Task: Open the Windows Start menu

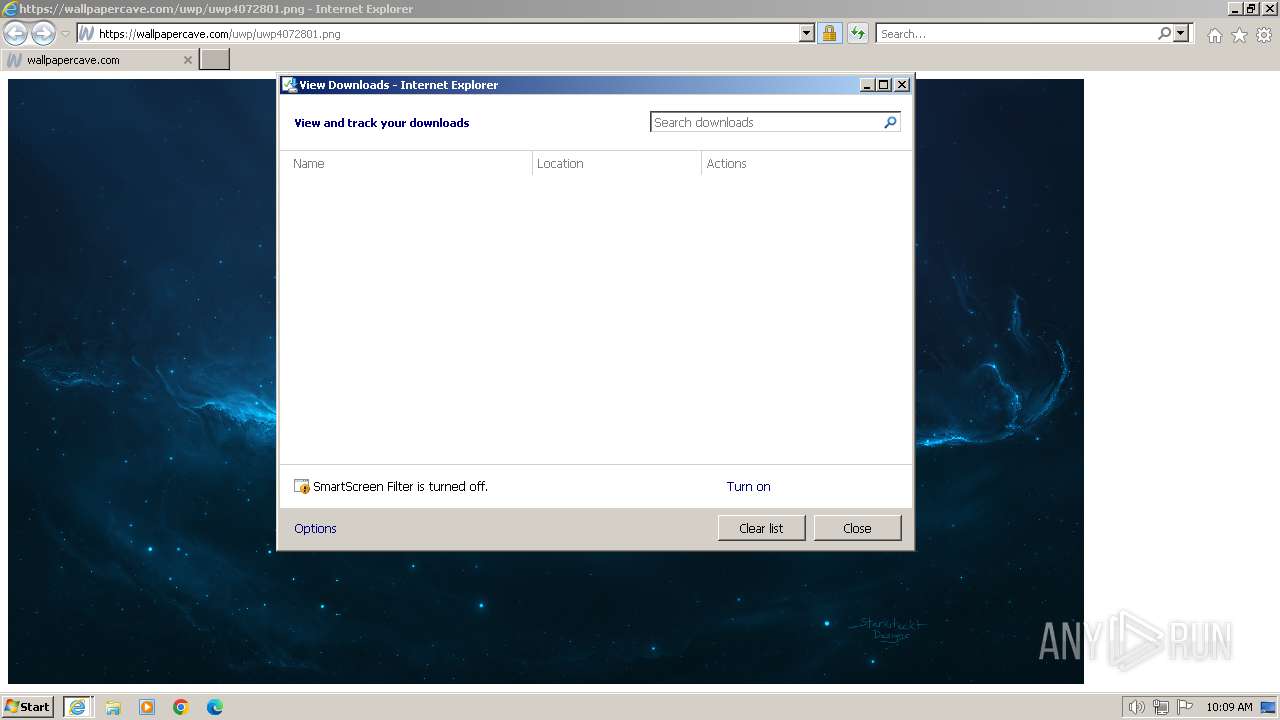Action: tap(27, 707)
